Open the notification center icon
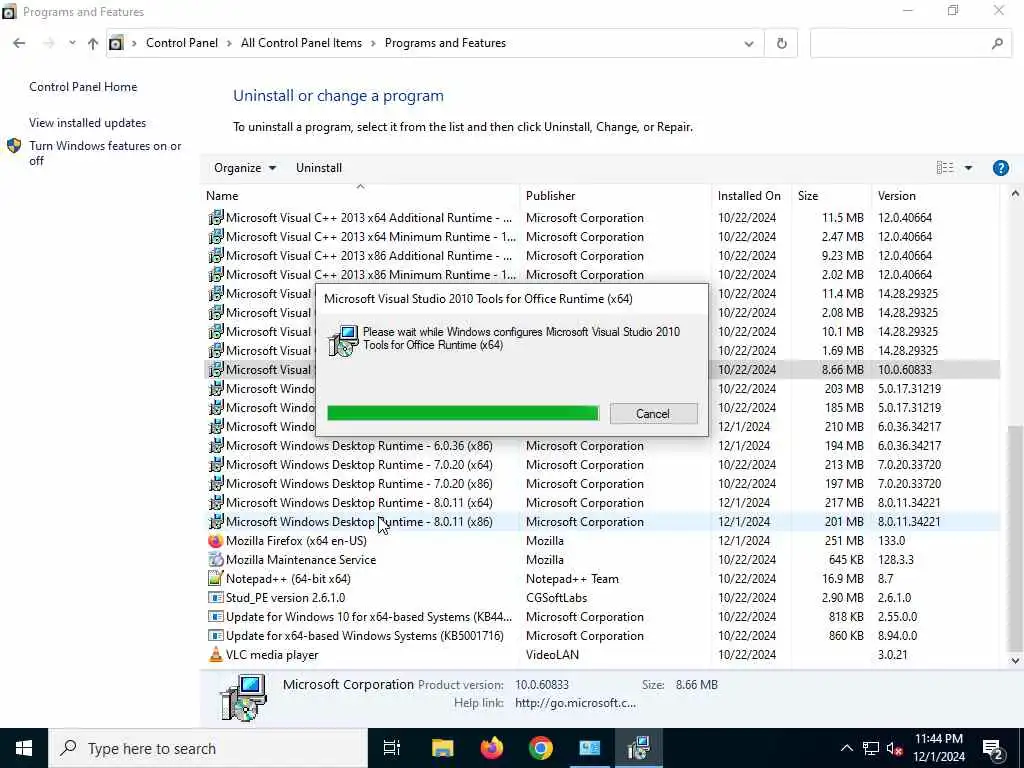Screen dimensions: 1024x768 point(992,748)
